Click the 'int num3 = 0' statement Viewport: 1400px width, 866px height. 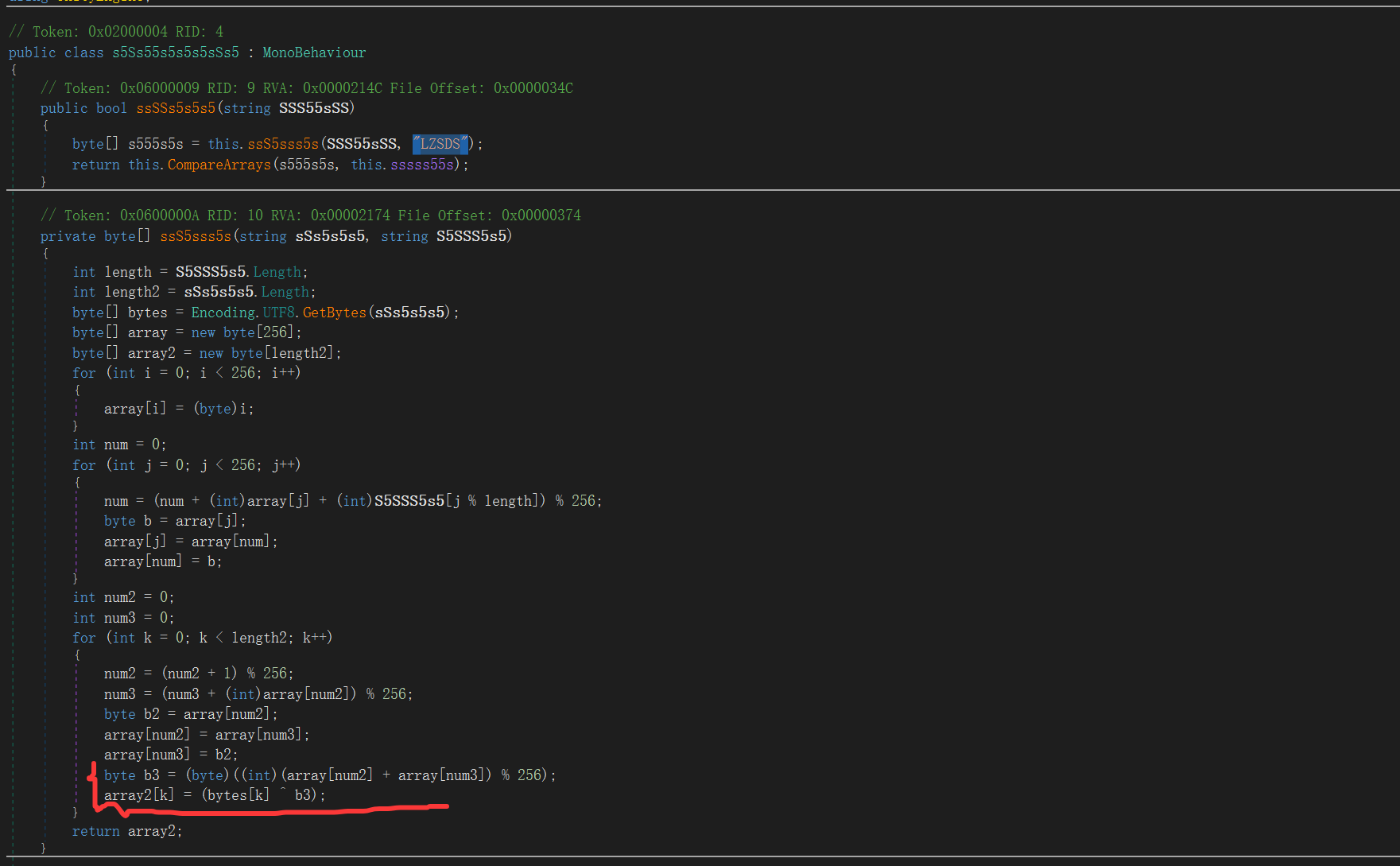123,618
